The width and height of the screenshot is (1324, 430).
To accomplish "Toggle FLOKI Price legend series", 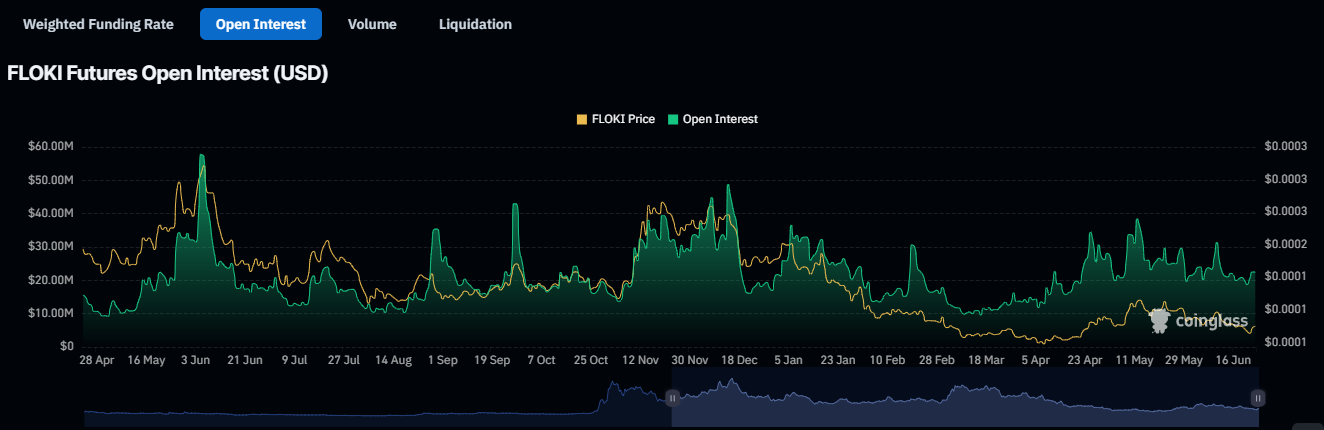I will (616, 119).
